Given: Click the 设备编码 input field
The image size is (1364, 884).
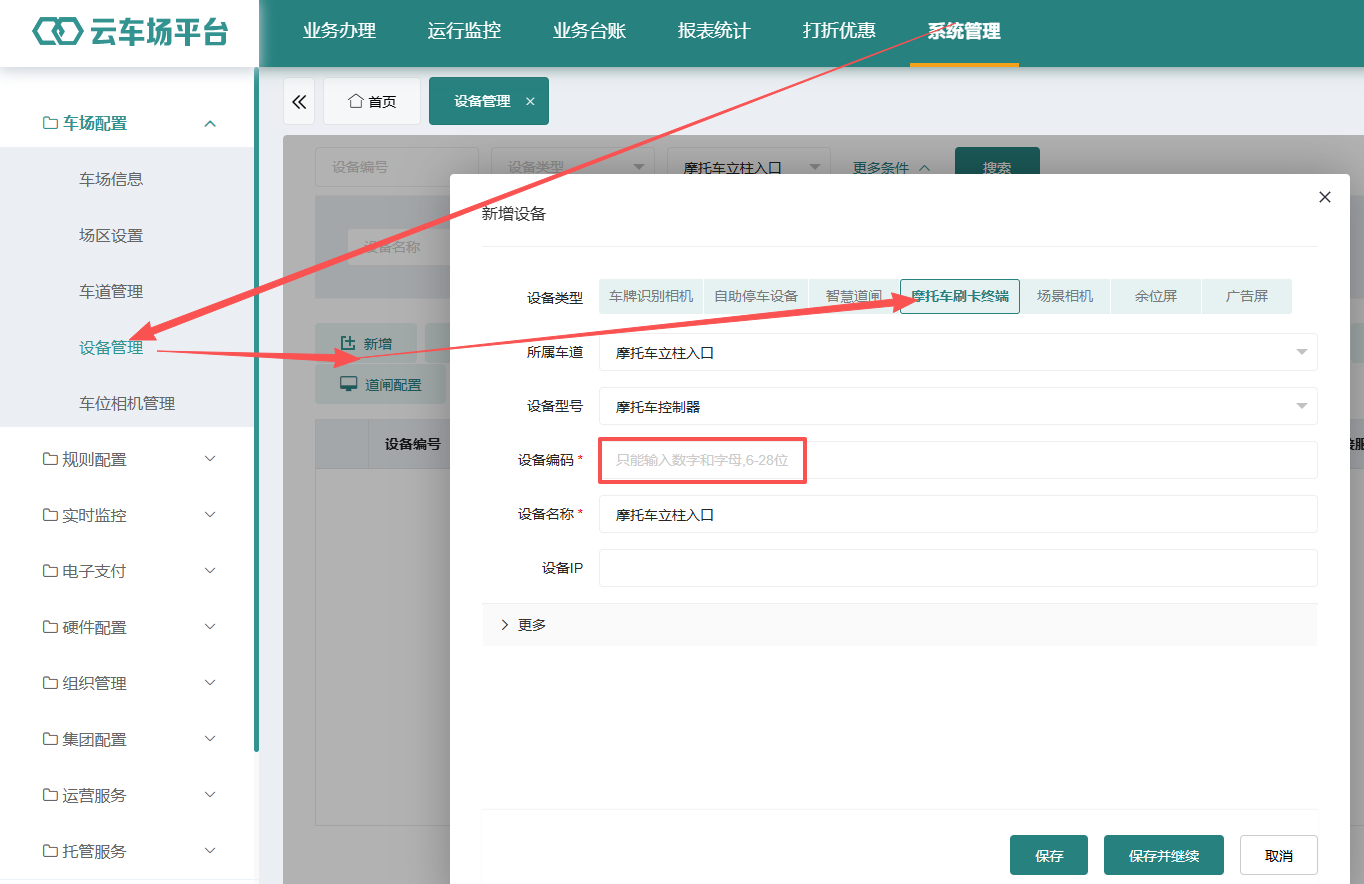Looking at the screenshot, I should click(x=958, y=460).
